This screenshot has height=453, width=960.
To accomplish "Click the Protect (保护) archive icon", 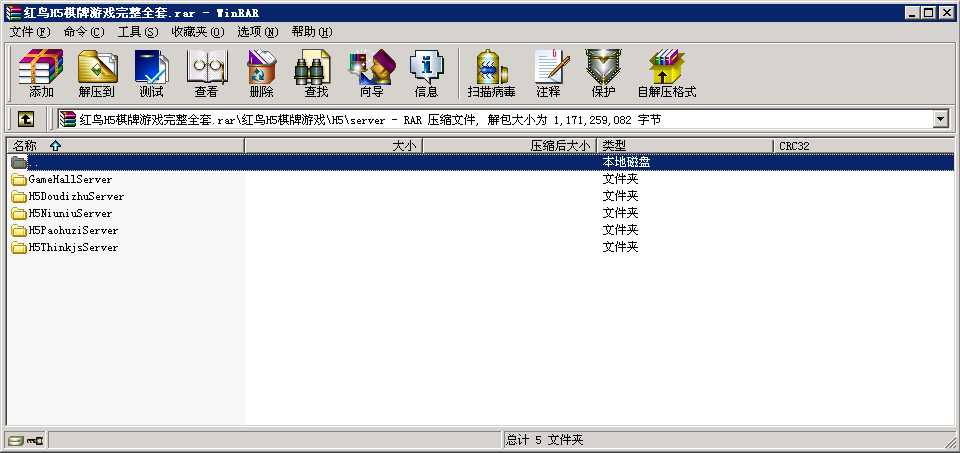I will [x=603, y=74].
